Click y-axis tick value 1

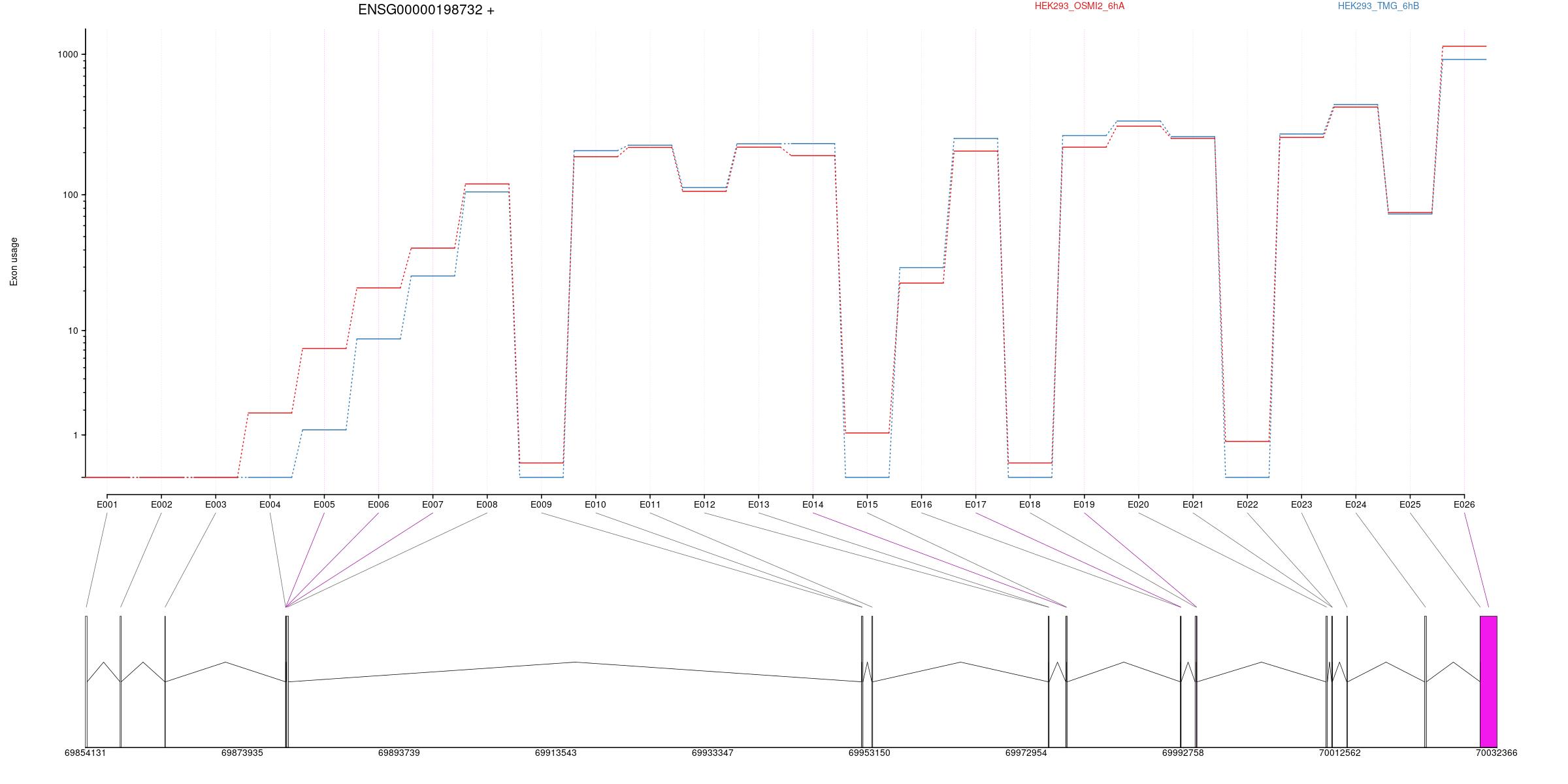[76, 435]
